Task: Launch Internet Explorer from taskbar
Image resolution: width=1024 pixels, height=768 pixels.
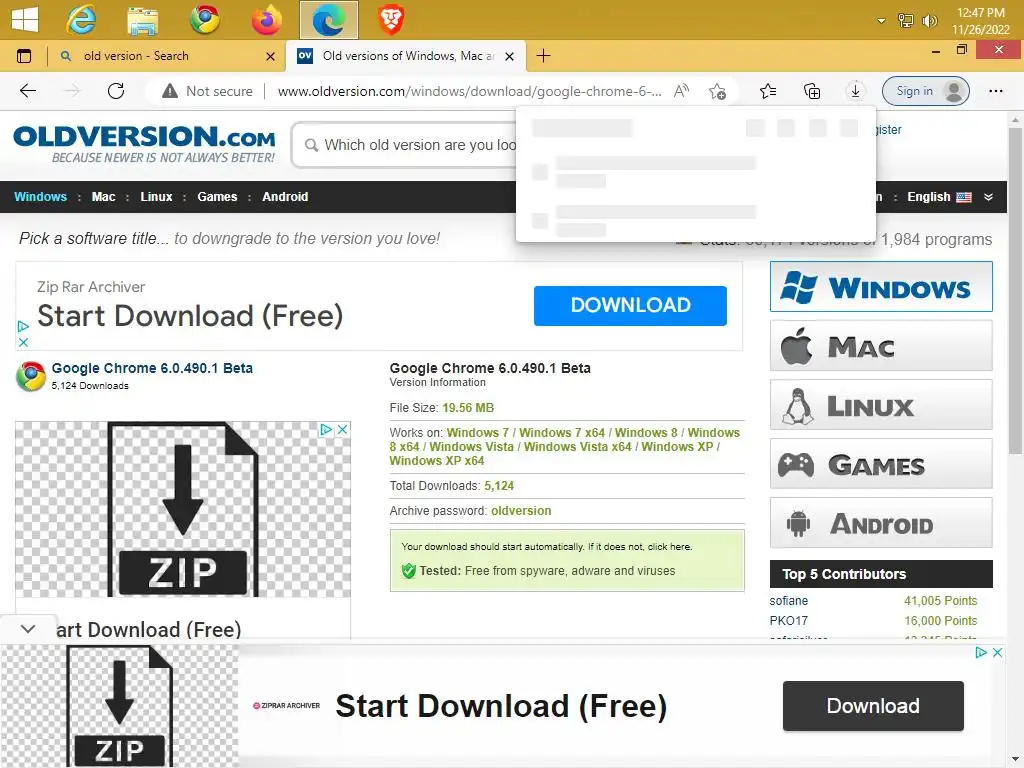Action: [x=81, y=20]
